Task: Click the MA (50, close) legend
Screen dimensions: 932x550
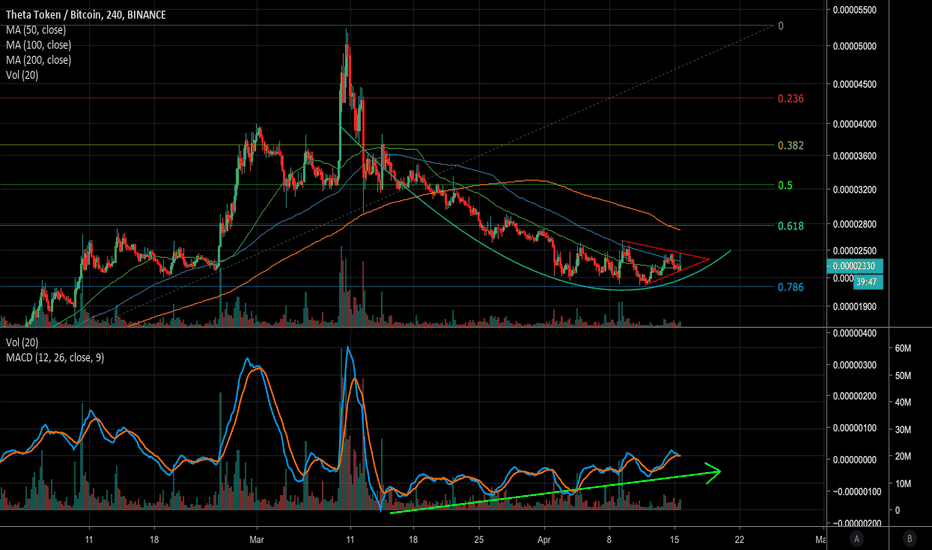Action: [36, 30]
